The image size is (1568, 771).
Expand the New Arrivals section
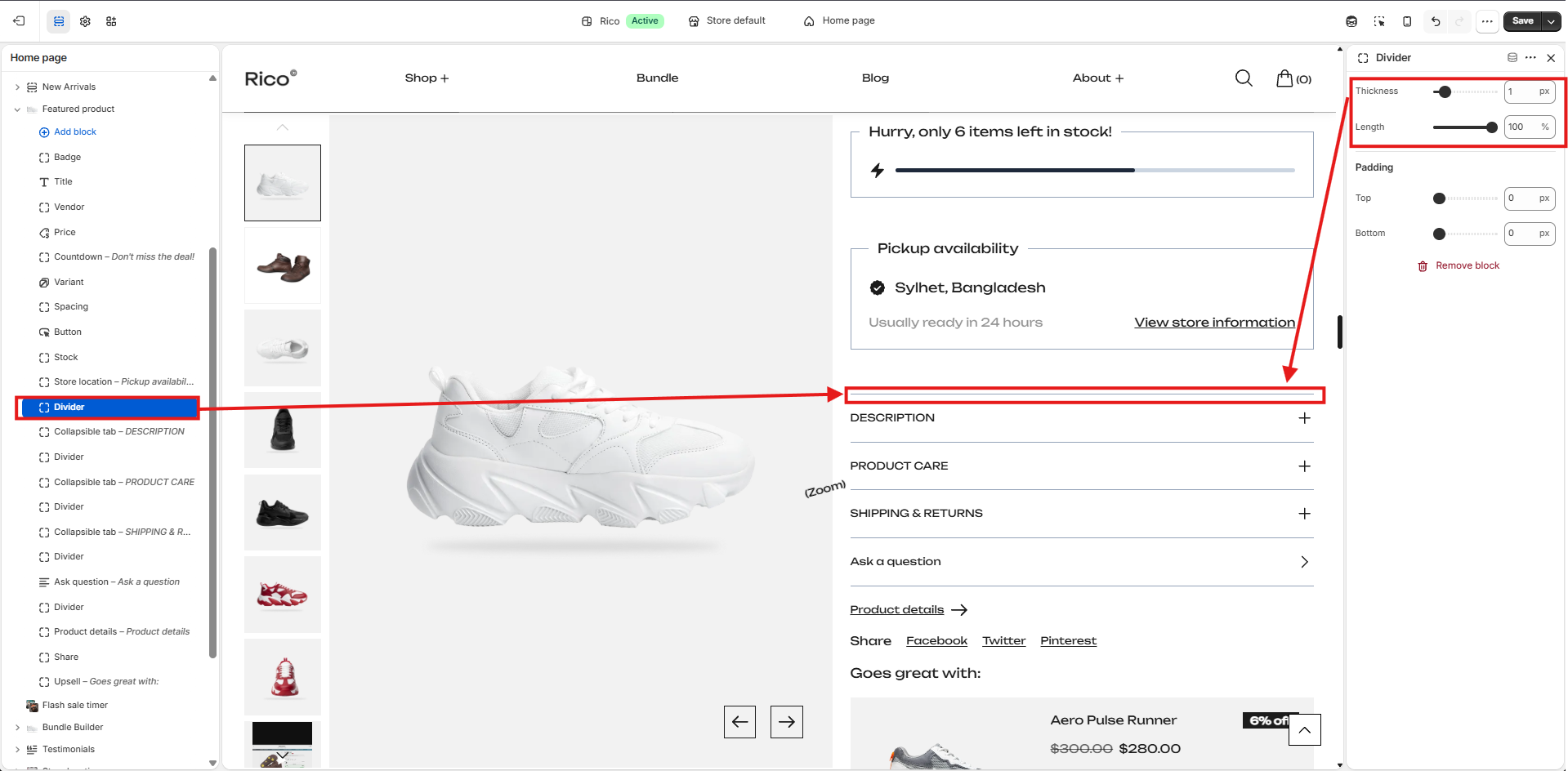[x=17, y=87]
